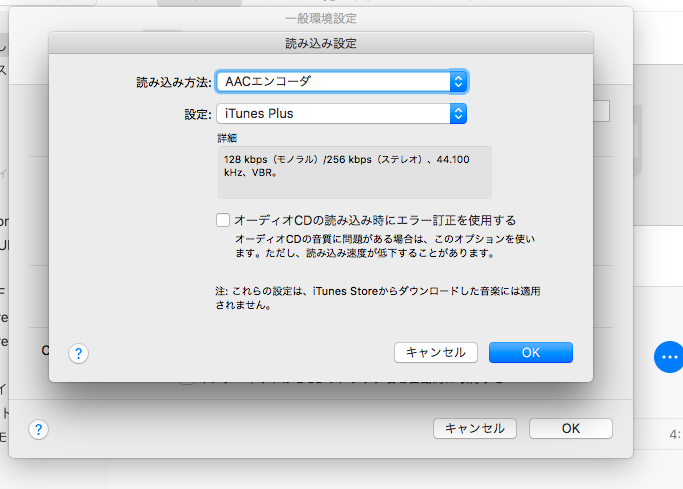Click キャンセル in the 読み込み設定 dialog
Screen dimensions: 683x489
(x=436, y=352)
